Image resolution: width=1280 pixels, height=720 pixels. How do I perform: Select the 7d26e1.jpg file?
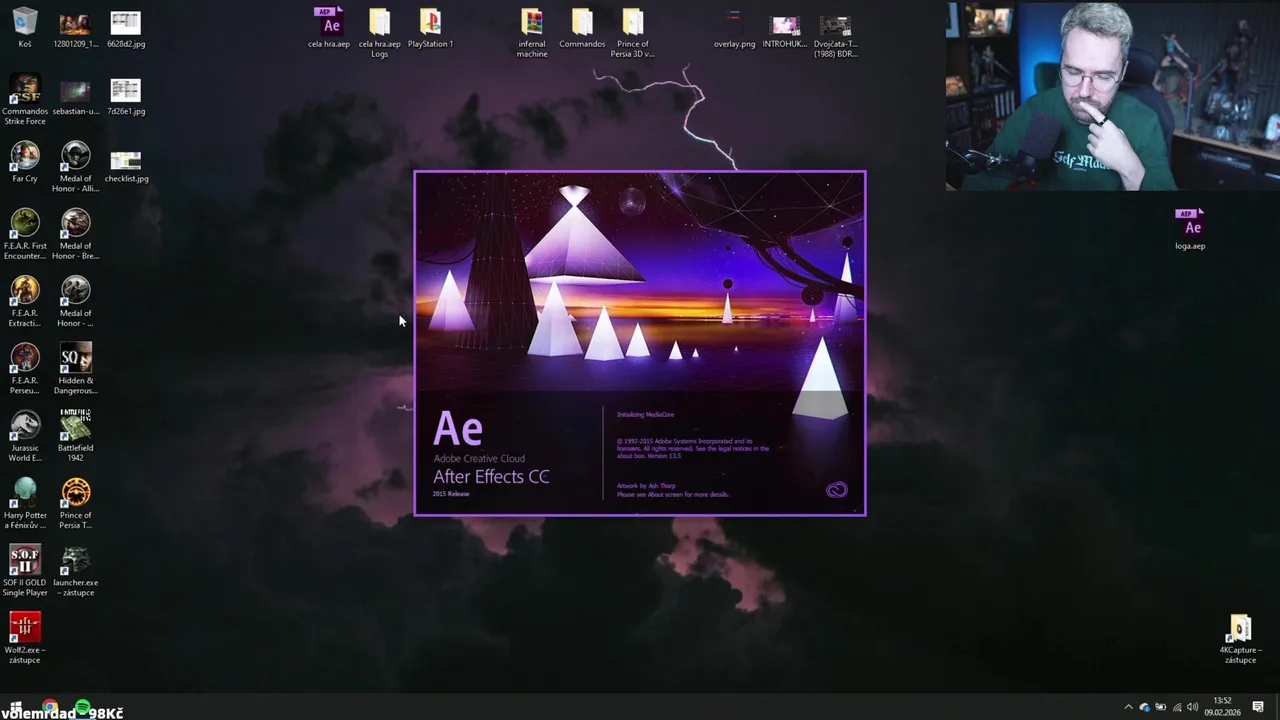(126, 96)
